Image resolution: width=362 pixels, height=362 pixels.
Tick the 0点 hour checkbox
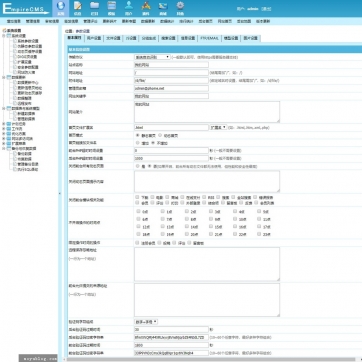138,211
